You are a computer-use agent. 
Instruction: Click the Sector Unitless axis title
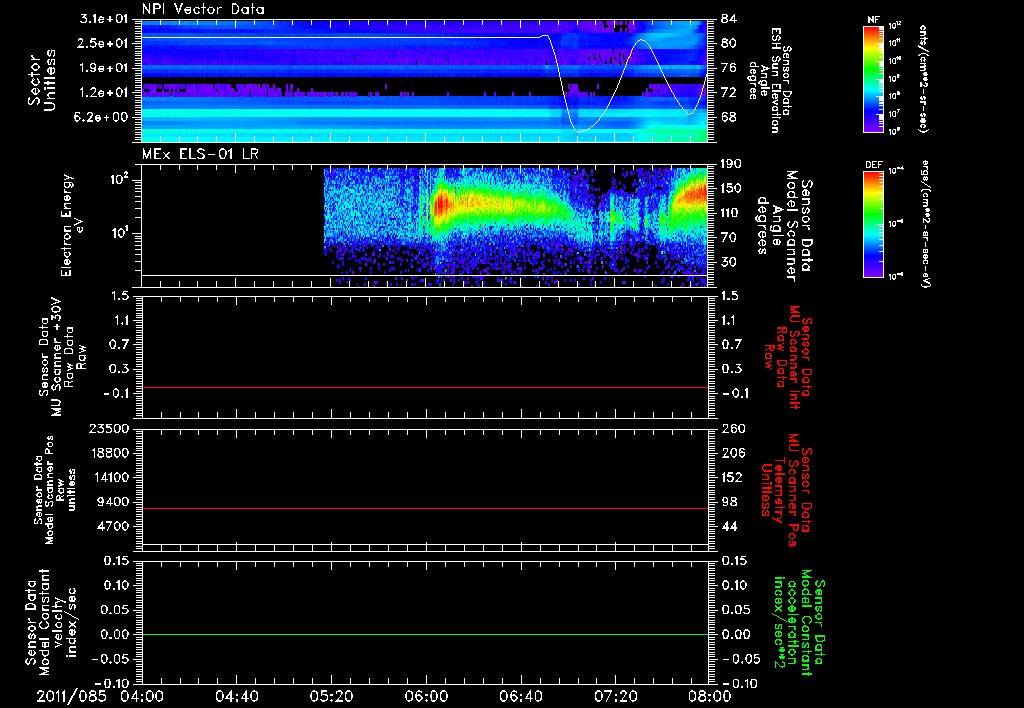tap(42, 80)
